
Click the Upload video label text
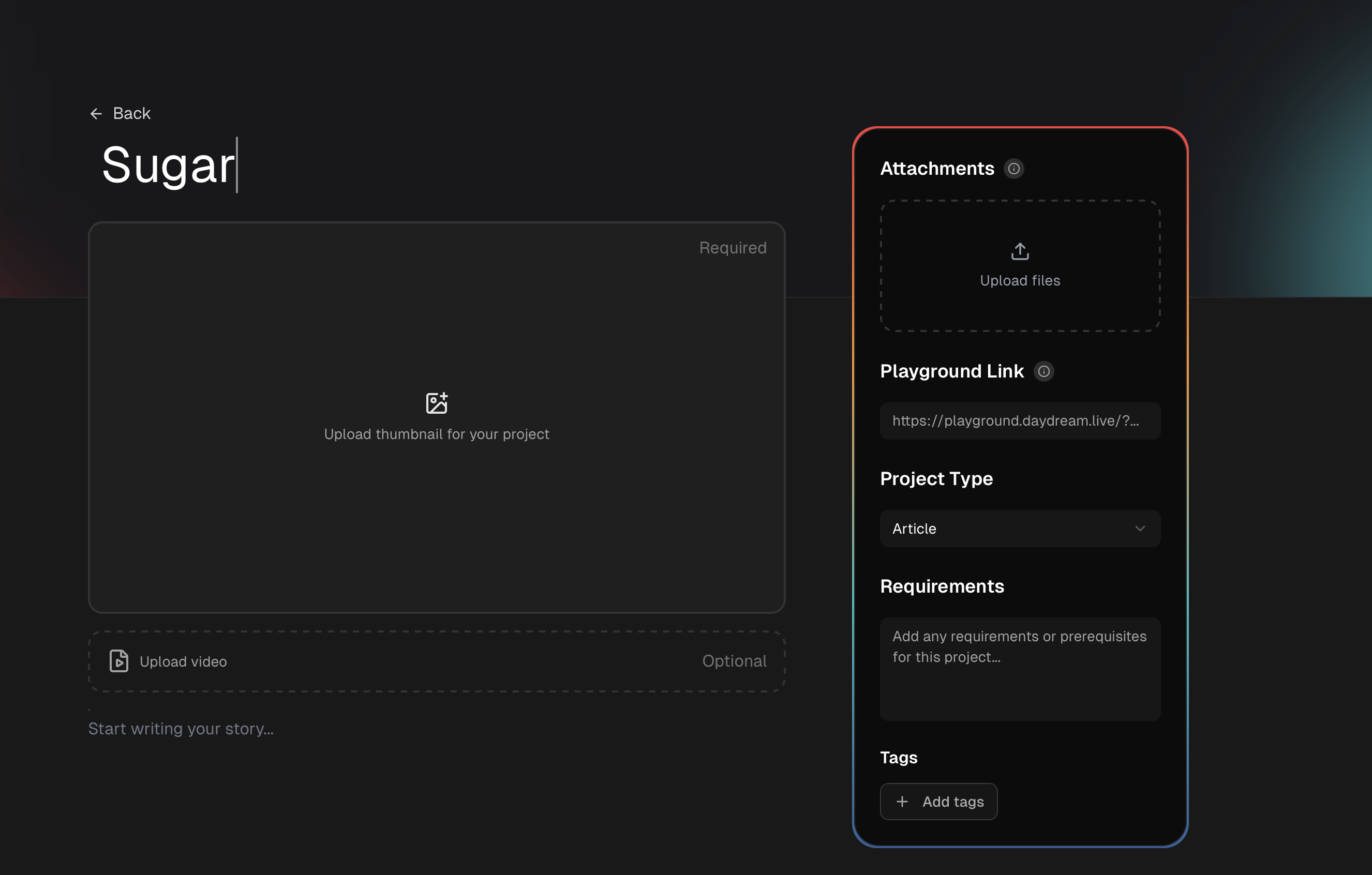click(183, 661)
